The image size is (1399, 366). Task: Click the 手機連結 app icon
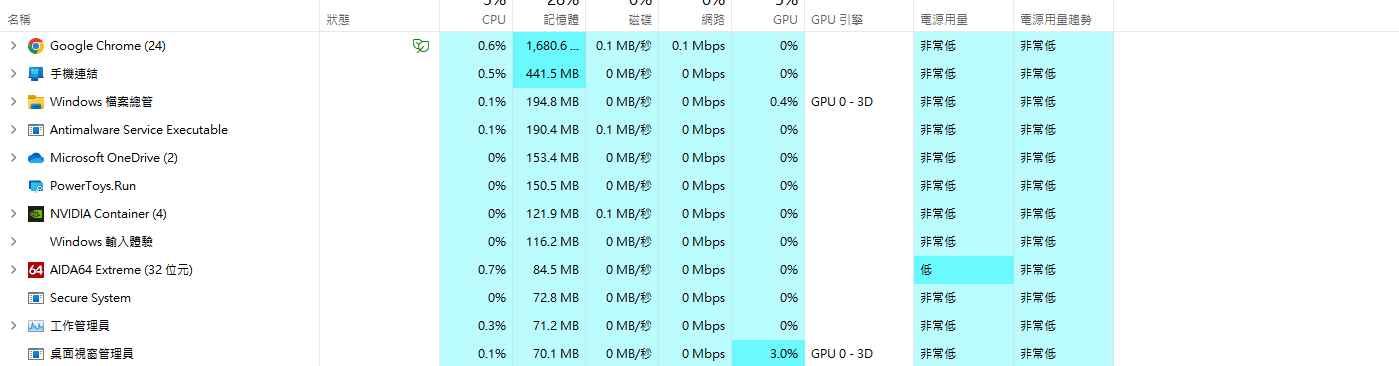pos(36,74)
